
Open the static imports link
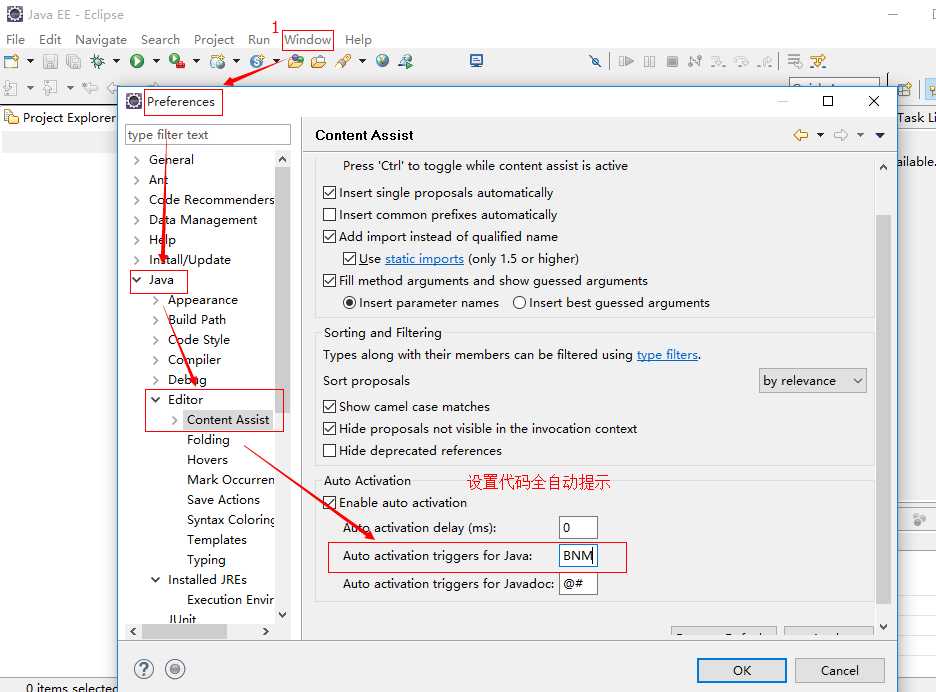424,259
